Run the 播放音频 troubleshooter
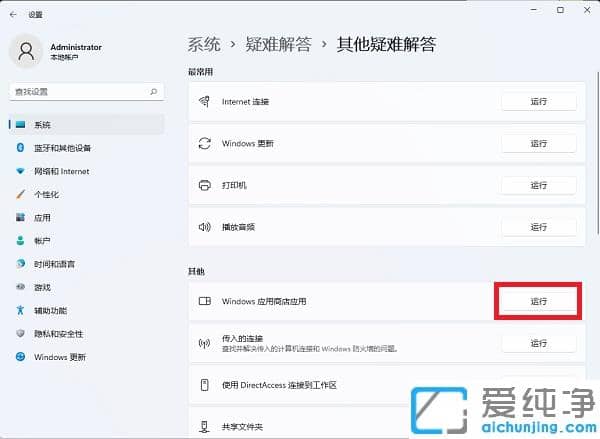Image resolution: width=600 pixels, height=439 pixels. [538, 227]
